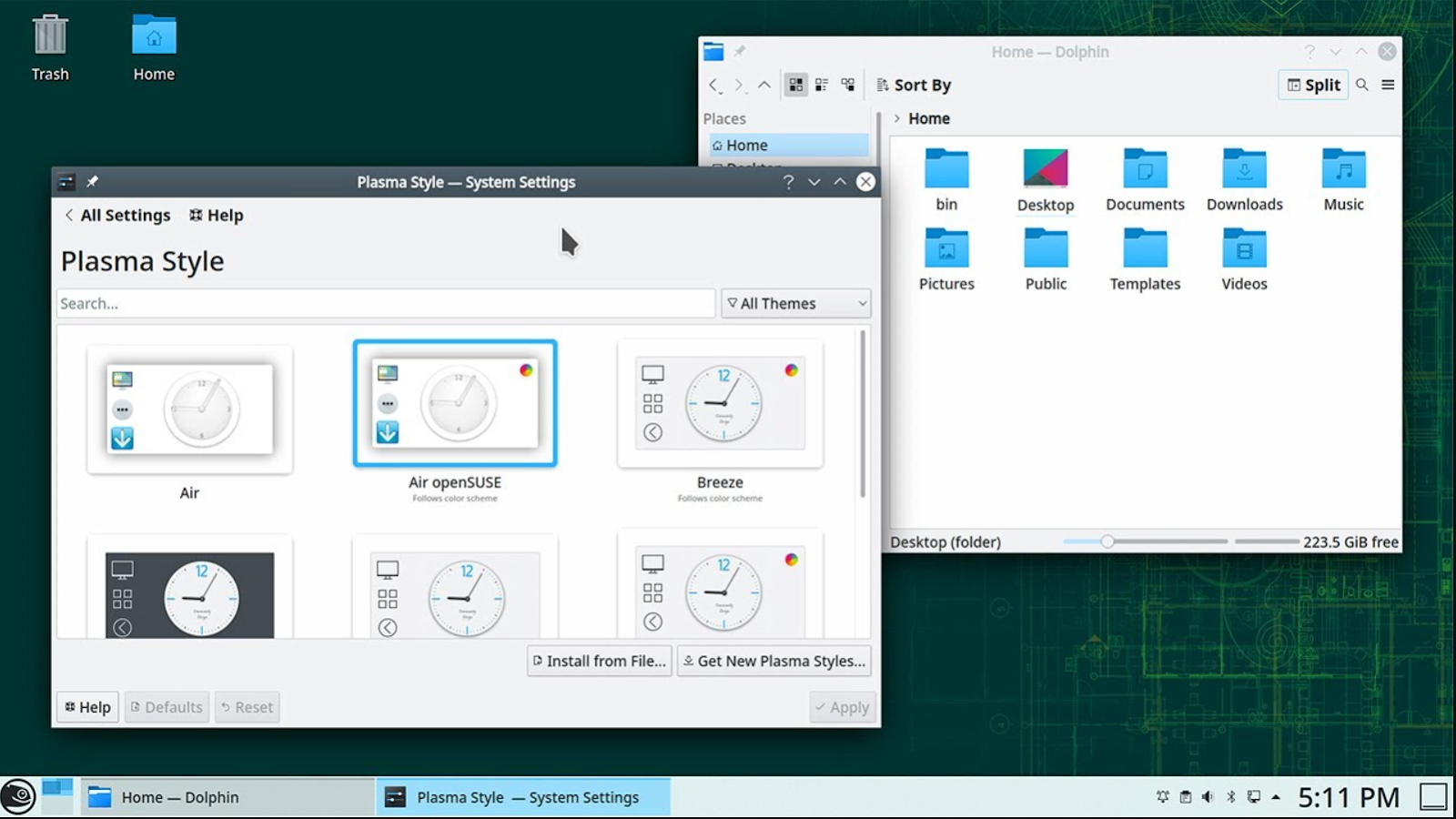Expand breadcrumb arrow before Home

[x=896, y=118]
